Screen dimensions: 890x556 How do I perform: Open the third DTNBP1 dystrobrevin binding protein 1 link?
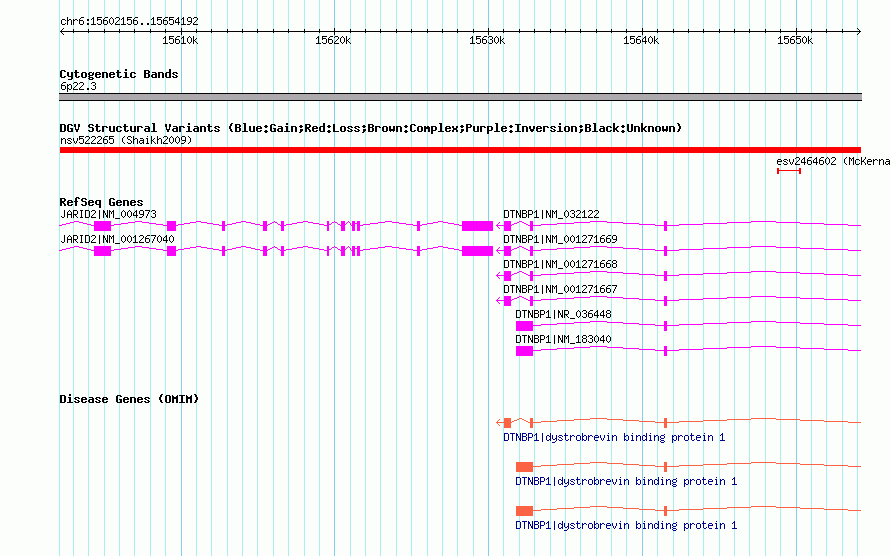[626, 525]
